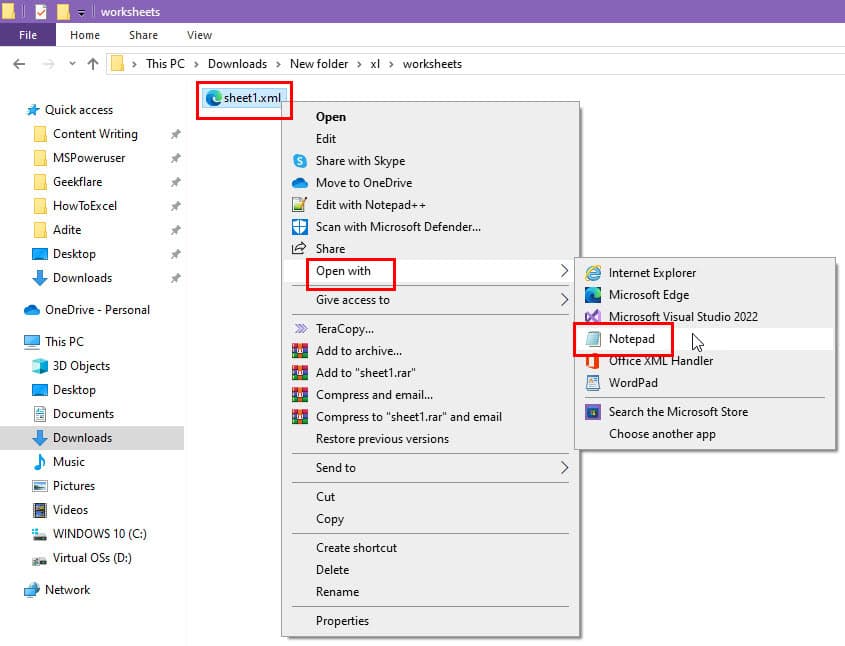Click the pin icon next to MSPoweruser

(x=176, y=158)
